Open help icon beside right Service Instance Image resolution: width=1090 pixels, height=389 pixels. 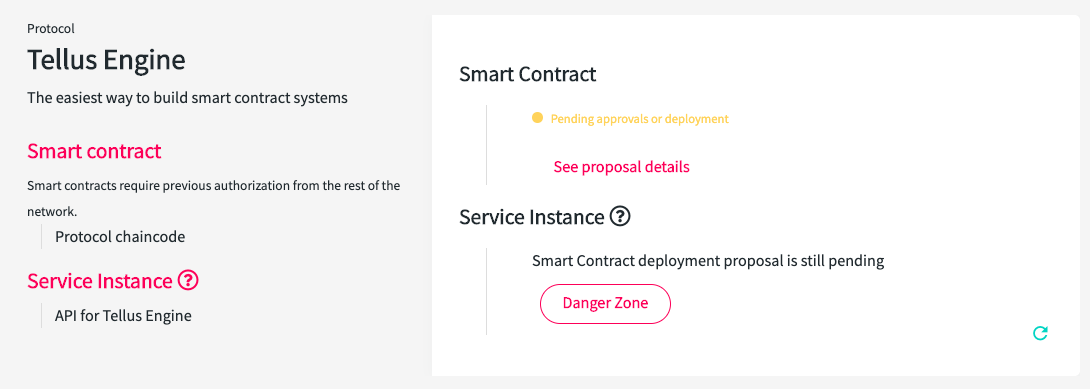click(619, 217)
